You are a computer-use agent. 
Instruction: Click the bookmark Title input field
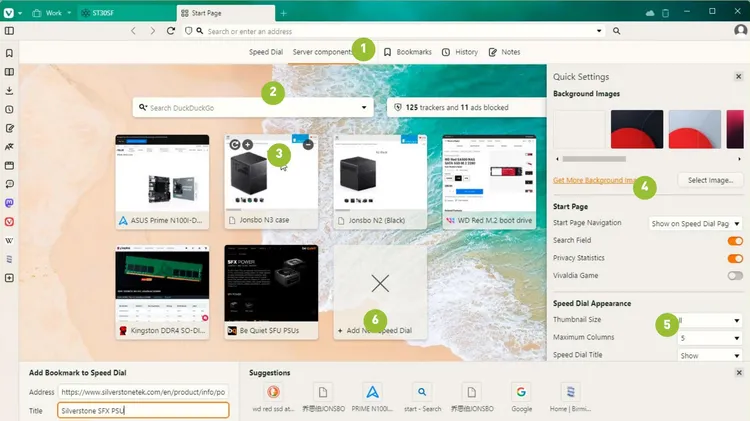pos(143,410)
